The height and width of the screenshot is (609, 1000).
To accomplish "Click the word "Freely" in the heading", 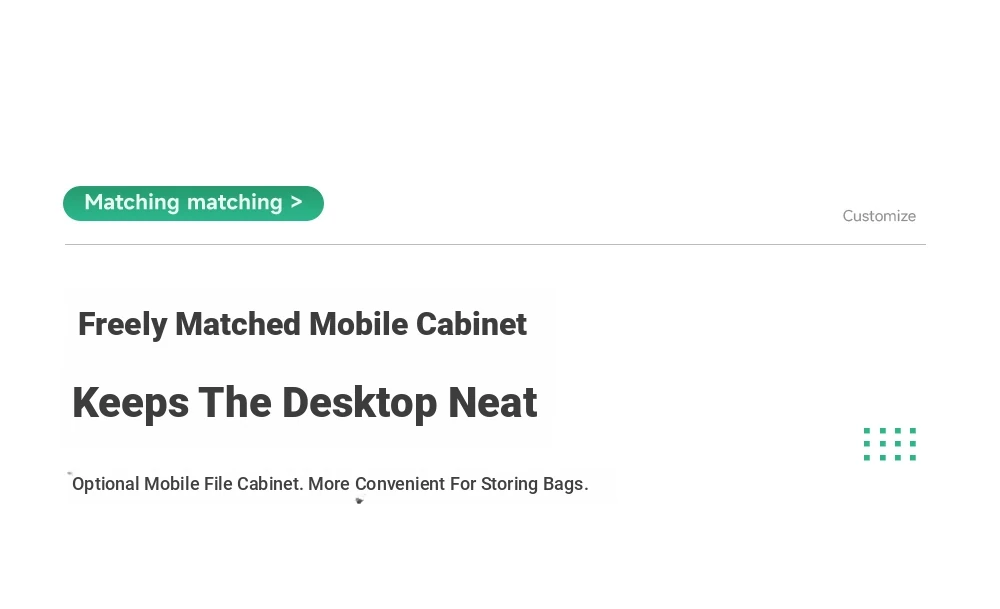I will click(x=122, y=325).
